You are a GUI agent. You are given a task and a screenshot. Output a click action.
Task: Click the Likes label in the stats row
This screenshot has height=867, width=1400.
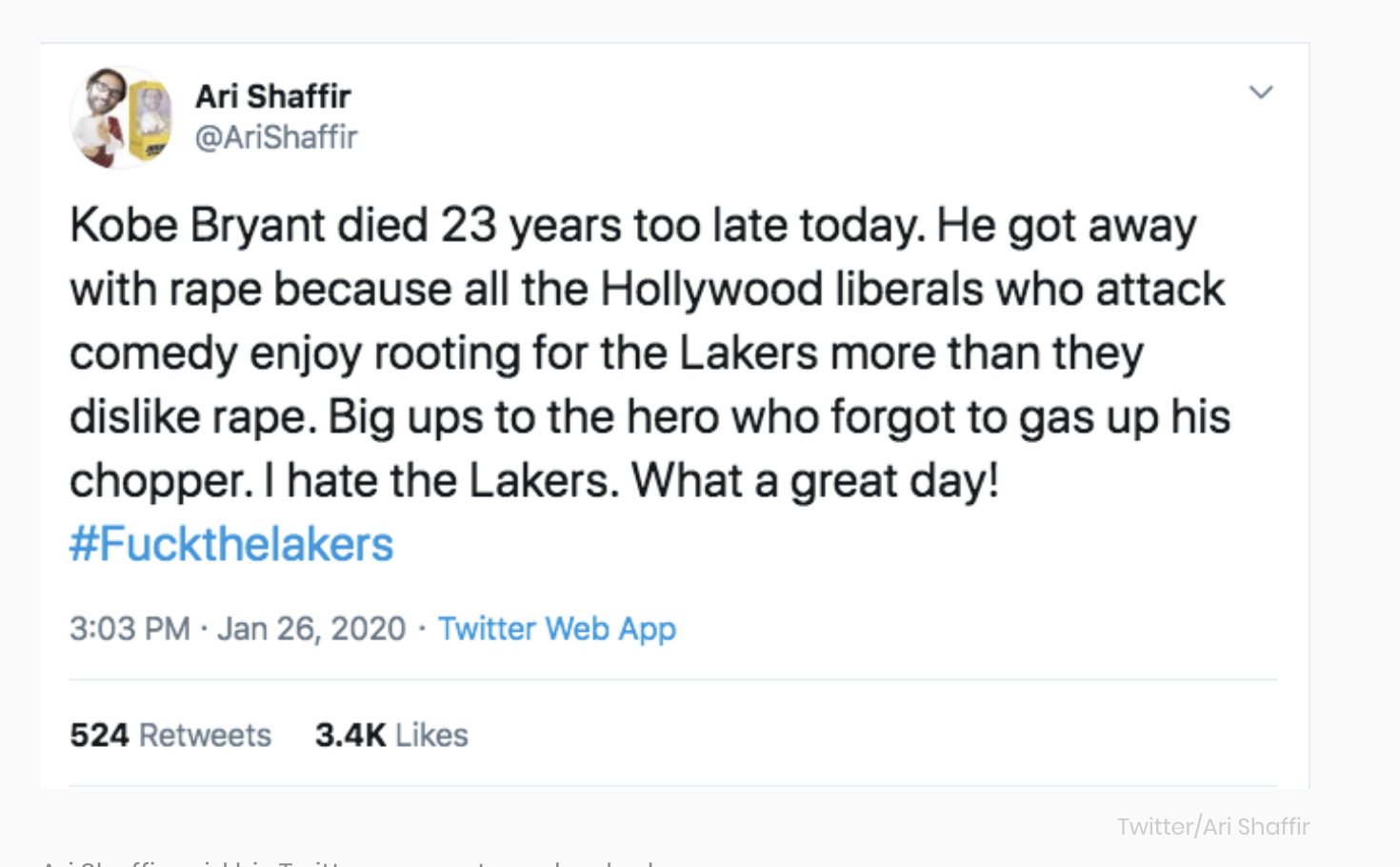point(431,735)
